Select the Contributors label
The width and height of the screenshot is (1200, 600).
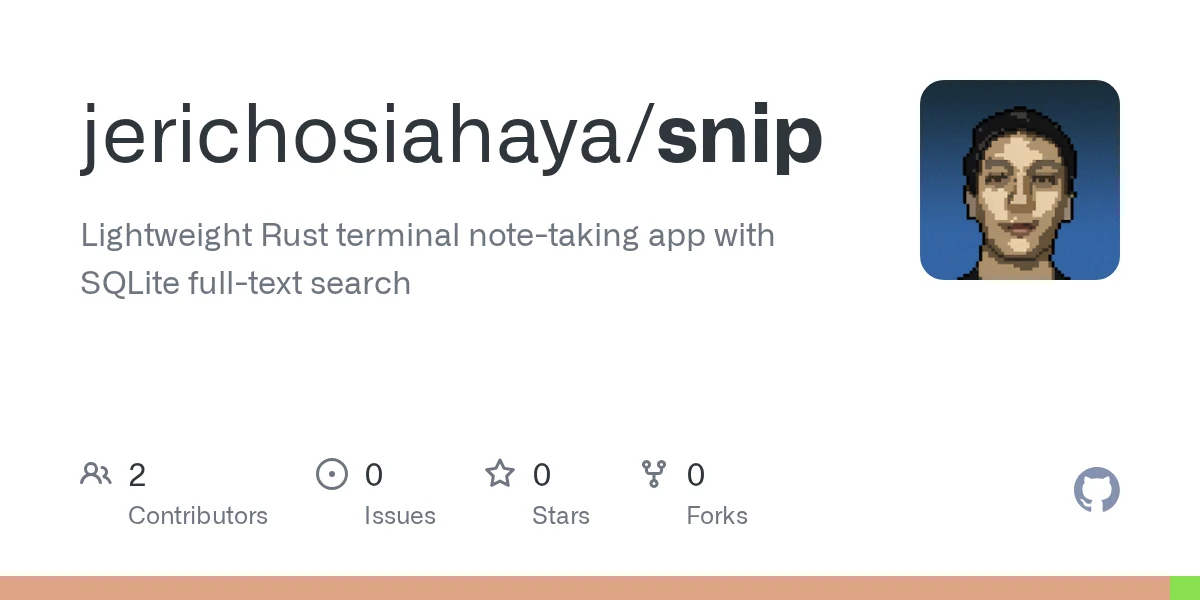point(198,516)
